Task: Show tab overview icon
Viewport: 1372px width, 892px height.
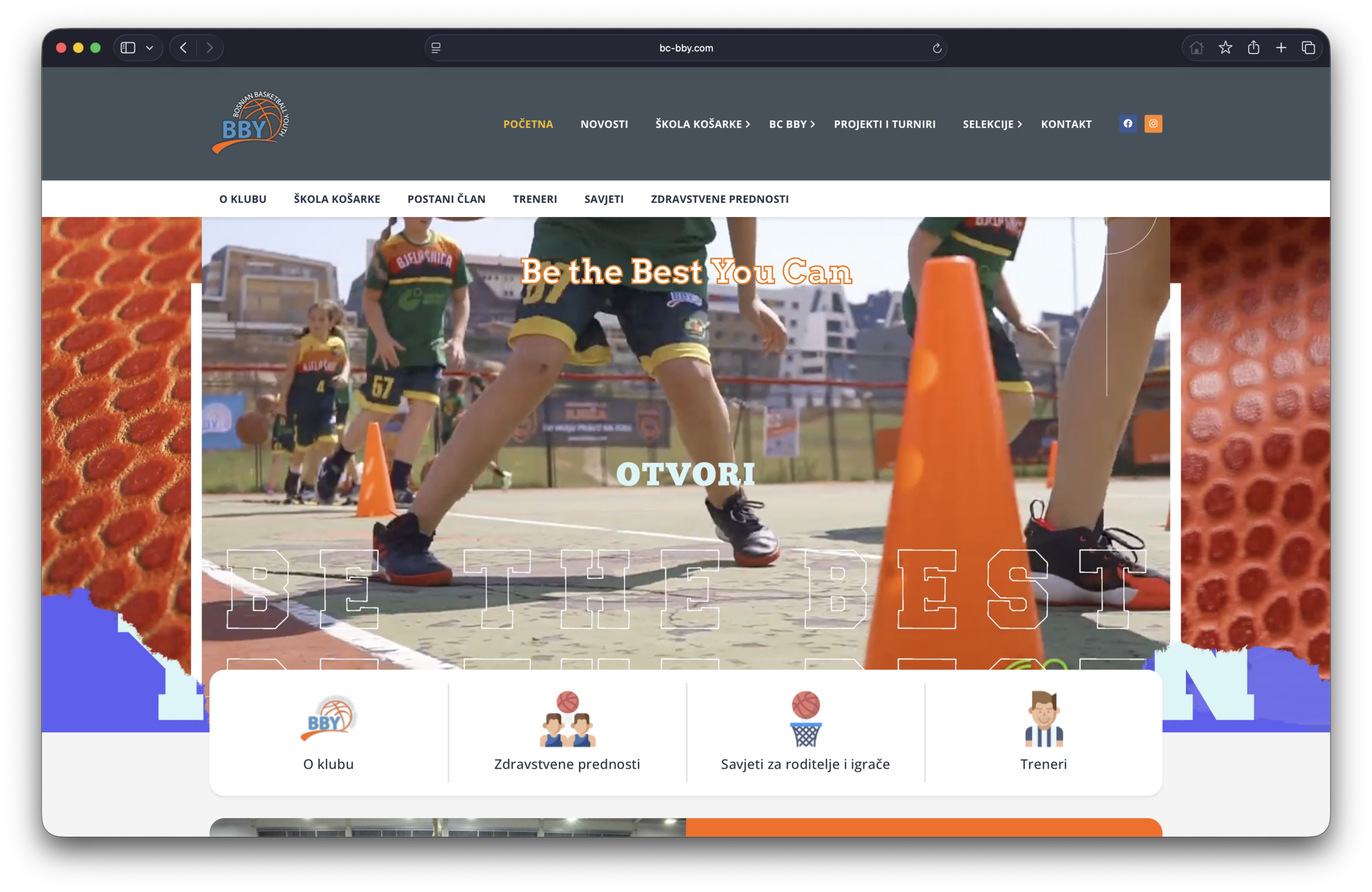Action: click(x=1308, y=48)
